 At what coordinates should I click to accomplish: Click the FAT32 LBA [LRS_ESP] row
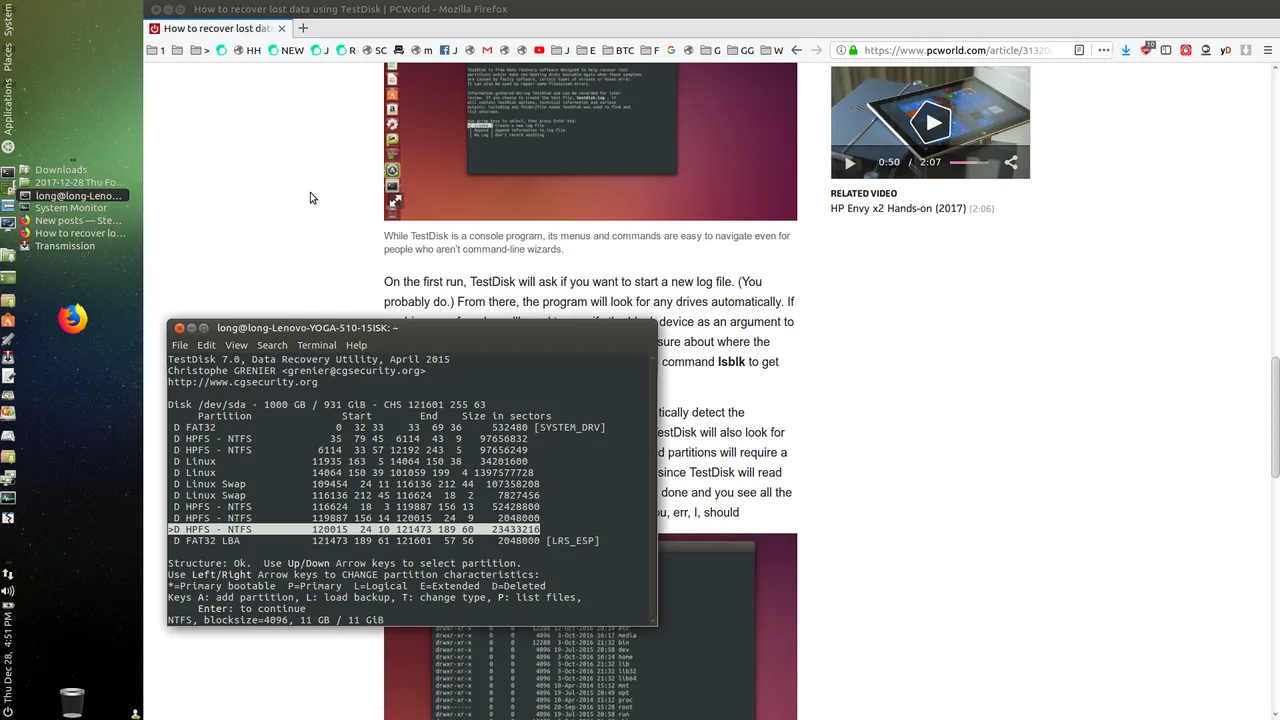point(385,541)
